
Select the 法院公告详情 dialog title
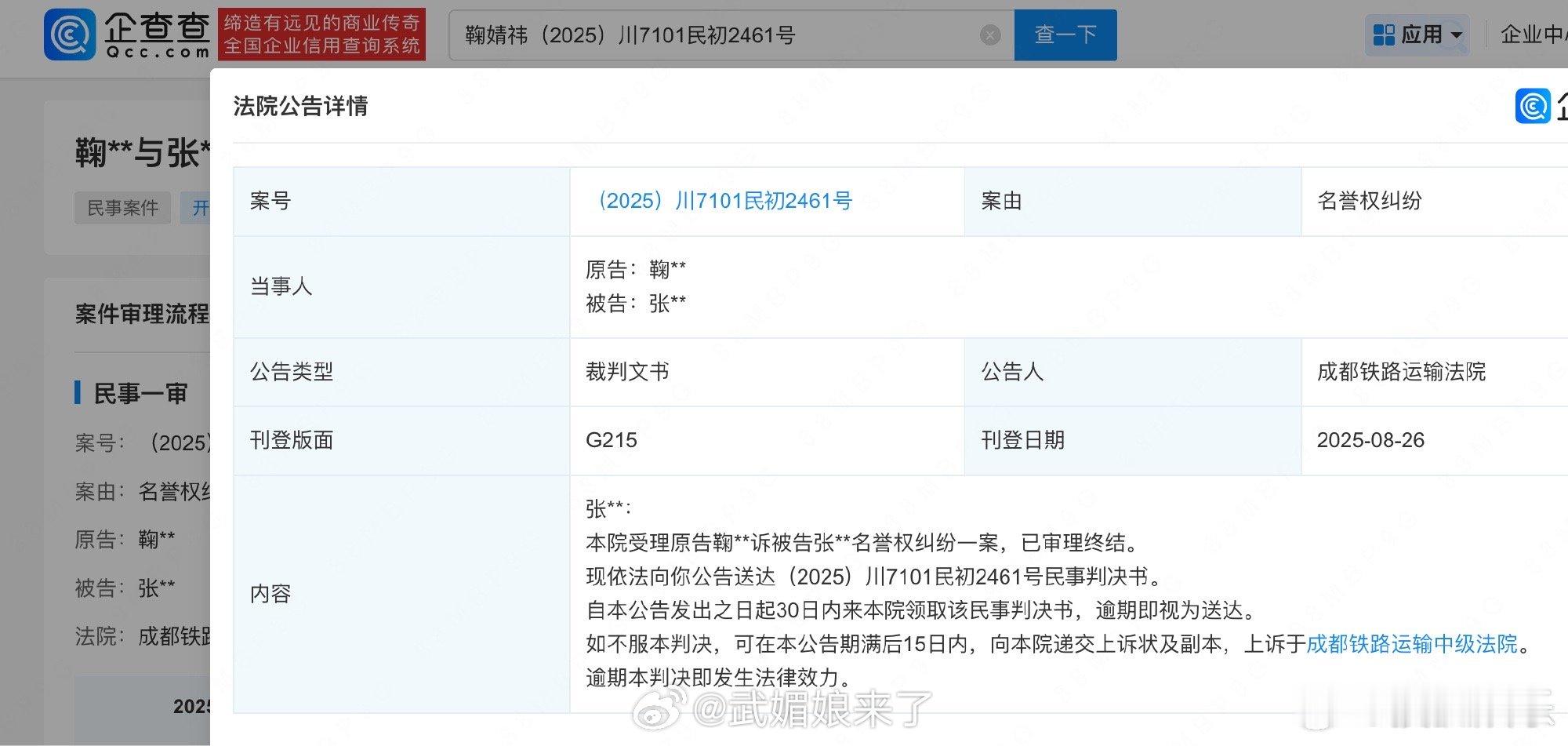tap(300, 106)
